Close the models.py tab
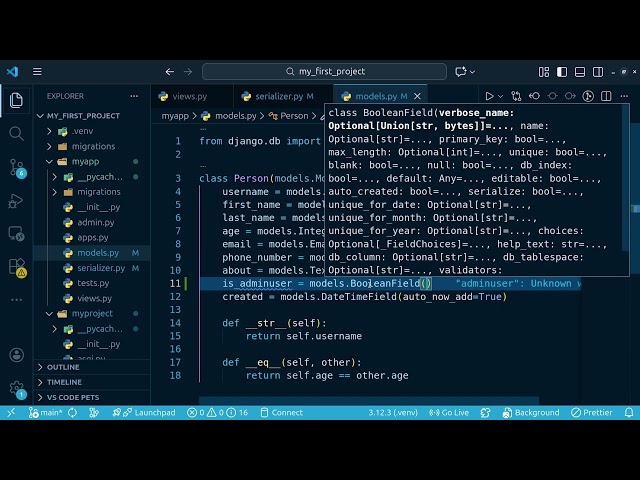This screenshot has width=640, height=480. point(417,96)
